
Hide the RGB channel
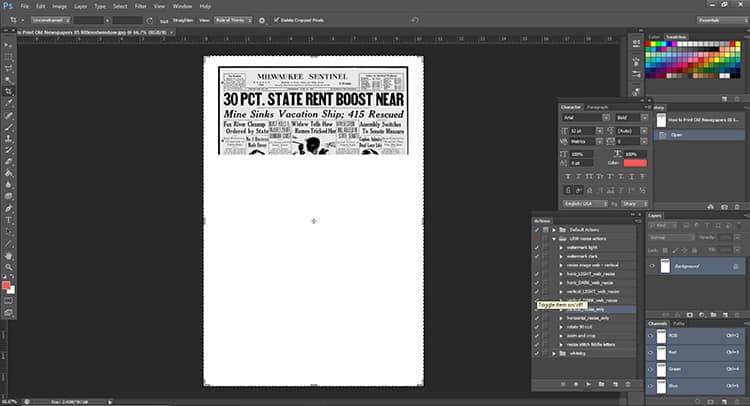[x=651, y=336]
